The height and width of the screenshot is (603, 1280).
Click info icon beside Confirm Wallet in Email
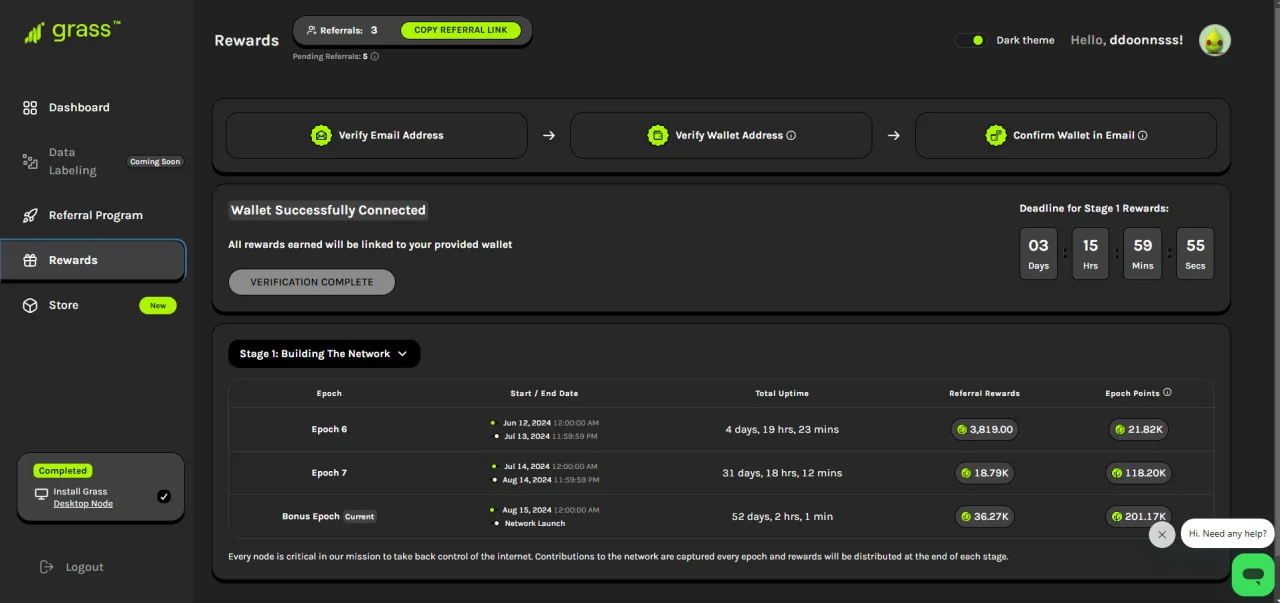[x=1143, y=135]
